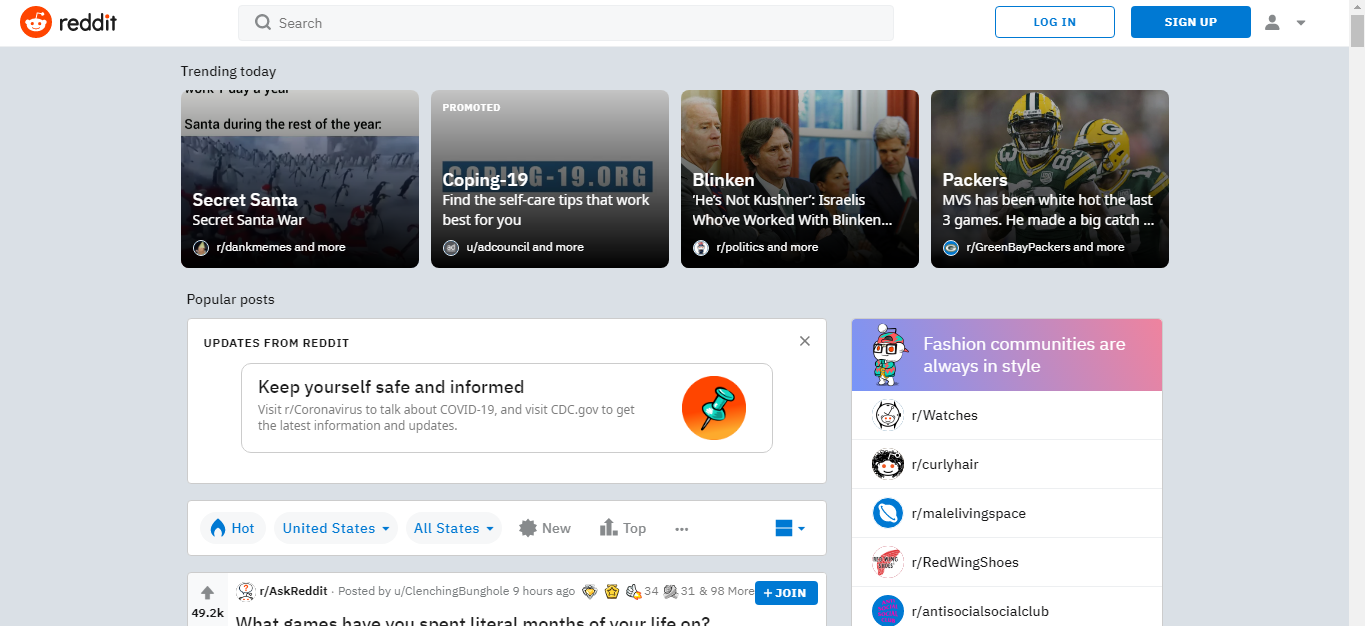
Task: Open the user account silhouette icon
Action: [x=1272, y=22]
